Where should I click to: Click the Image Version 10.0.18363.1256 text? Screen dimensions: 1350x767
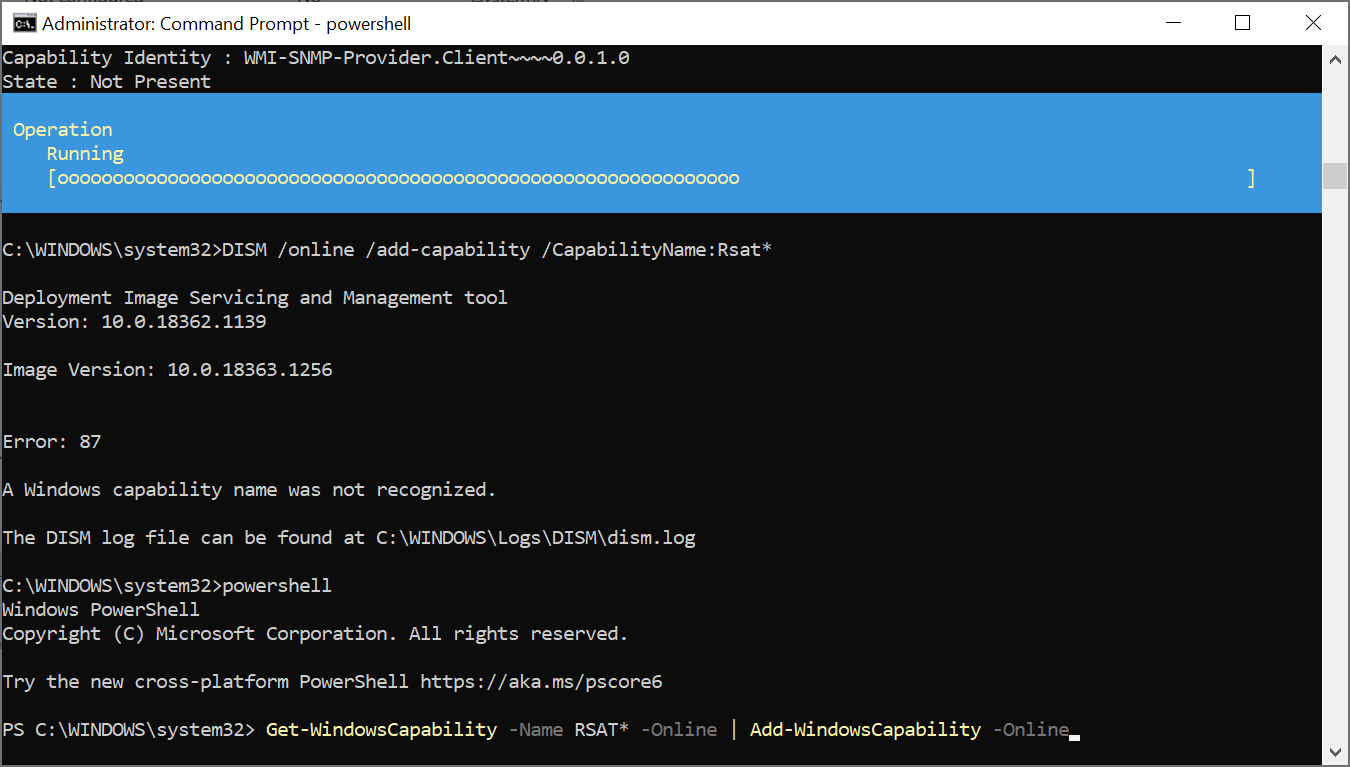coord(167,370)
